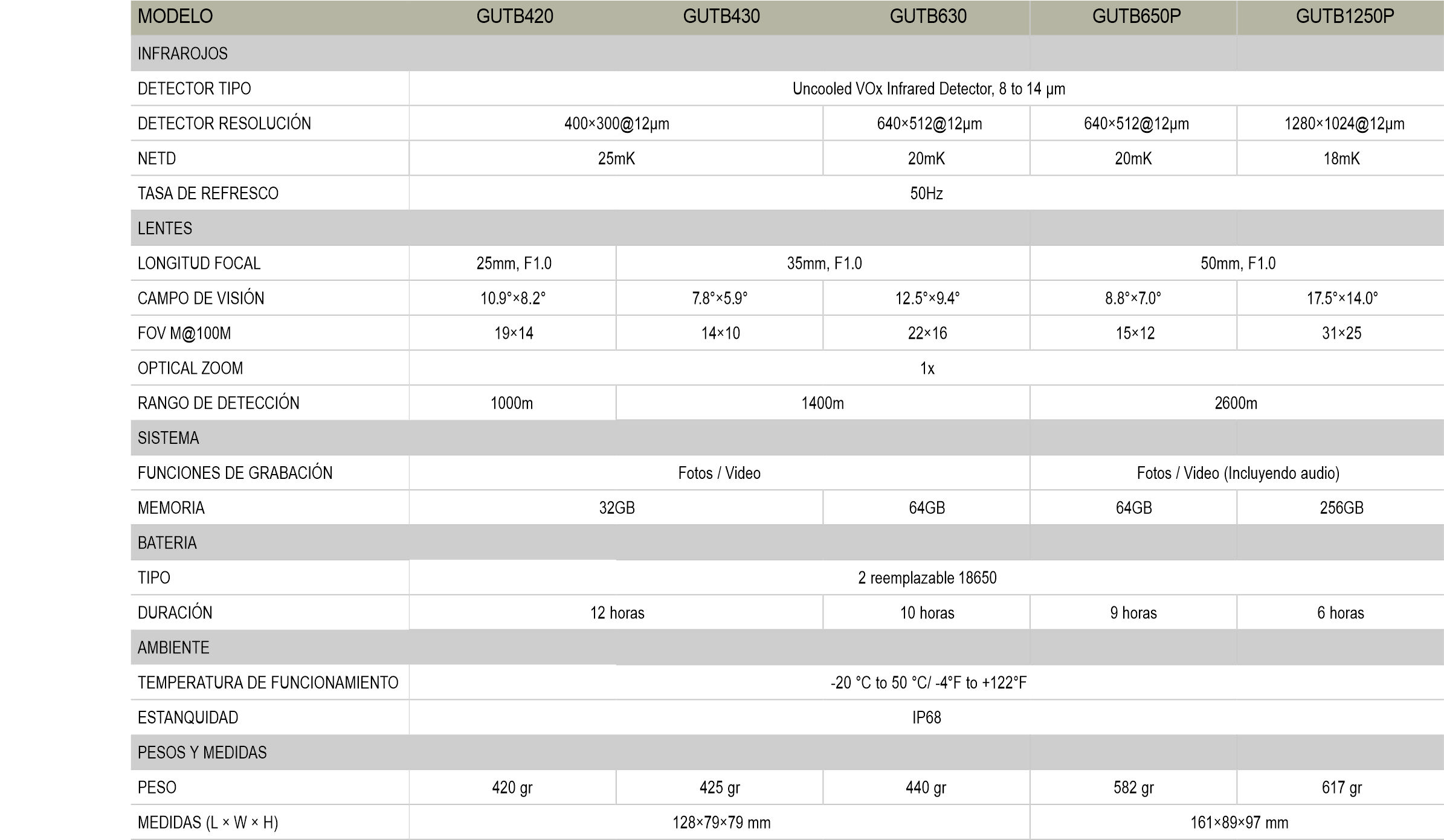Select the IP68 rating cell

pos(926,717)
